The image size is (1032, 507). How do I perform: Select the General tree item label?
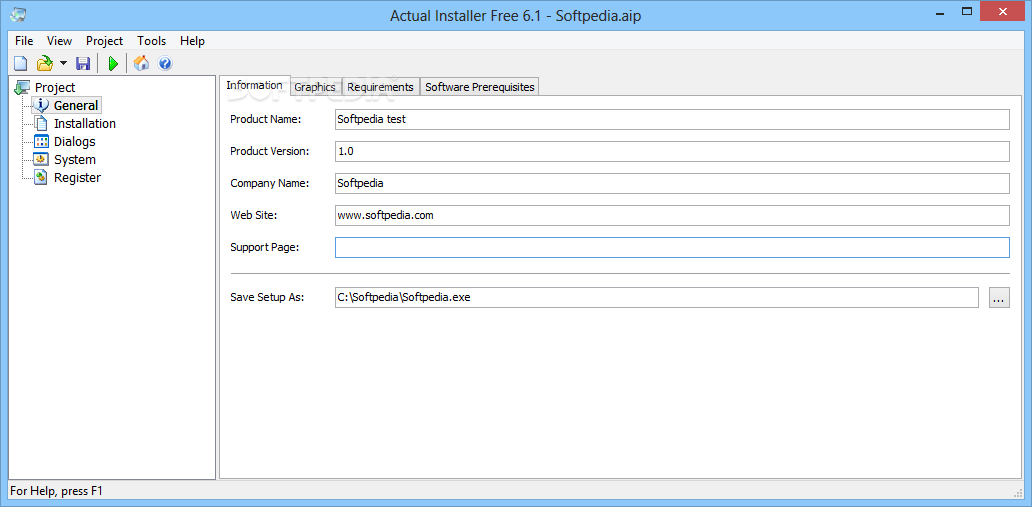pos(76,105)
